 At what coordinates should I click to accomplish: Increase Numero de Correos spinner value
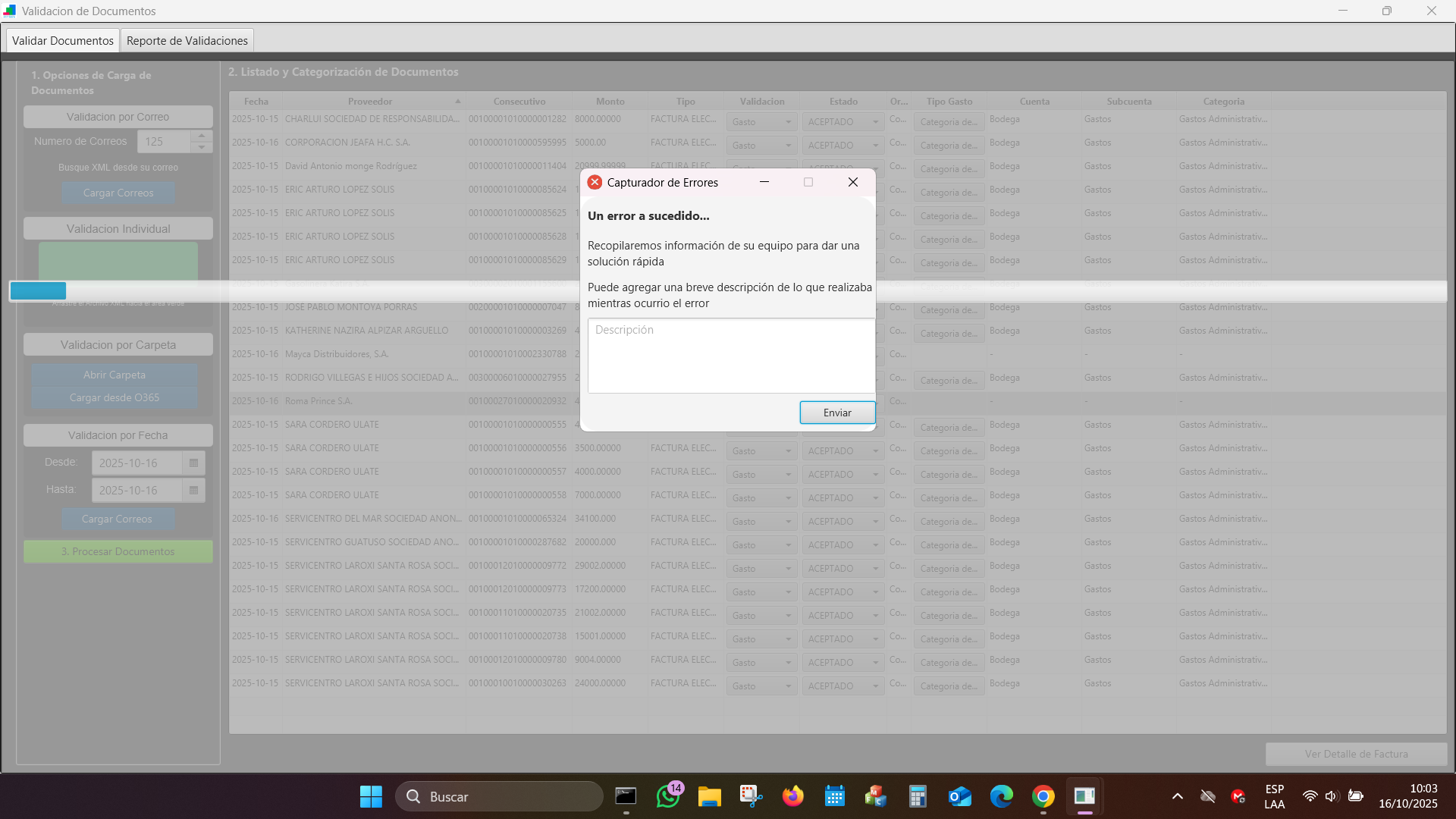(202, 136)
